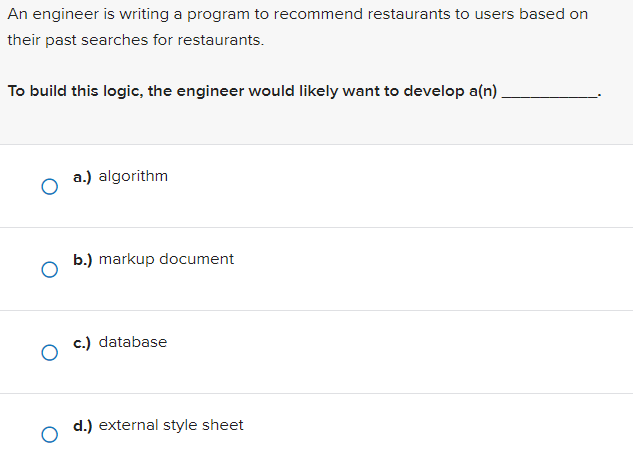Click the bold 'c.)' option letter
This screenshot has height=472, width=633.
click(83, 342)
